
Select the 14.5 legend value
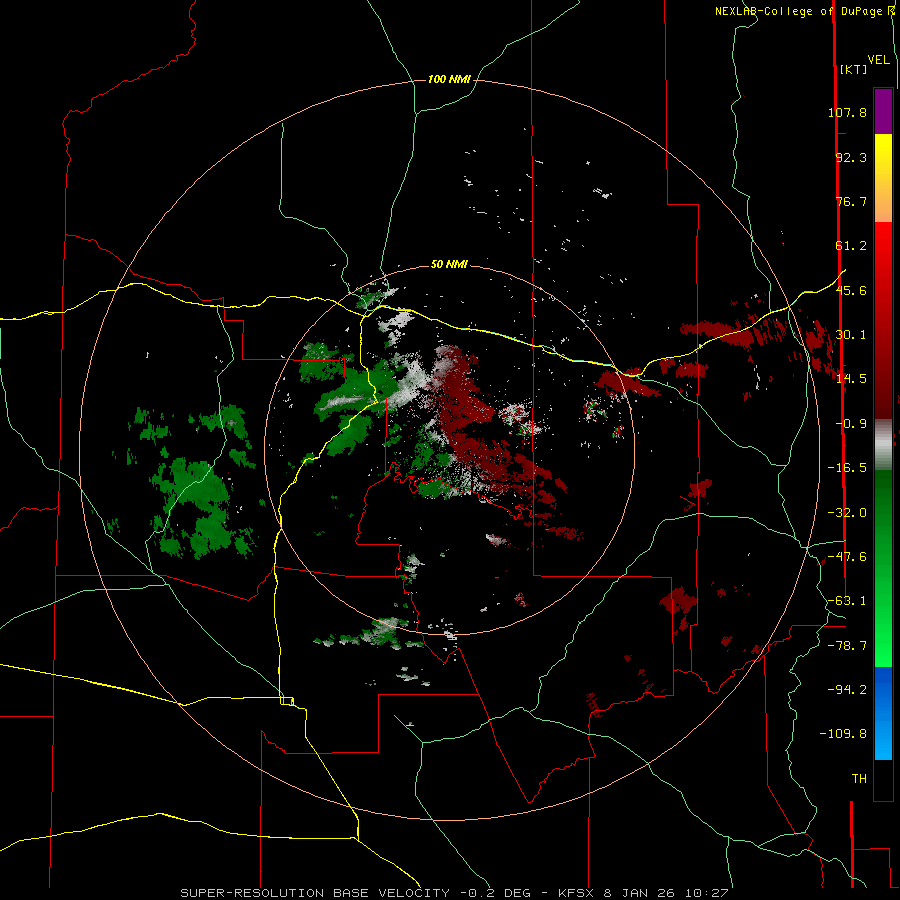pyautogui.click(x=851, y=379)
